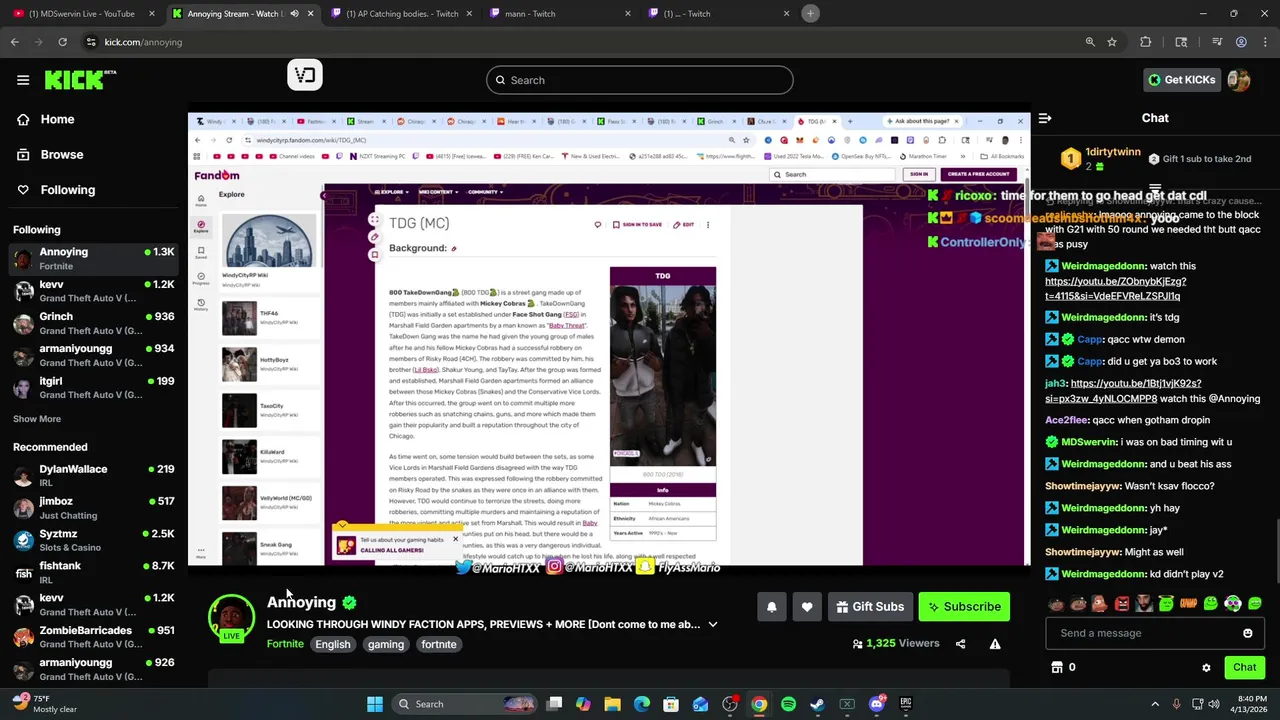Open ZombieBarricades recommended channel
Screen dimensions: 1280x720
94,637
